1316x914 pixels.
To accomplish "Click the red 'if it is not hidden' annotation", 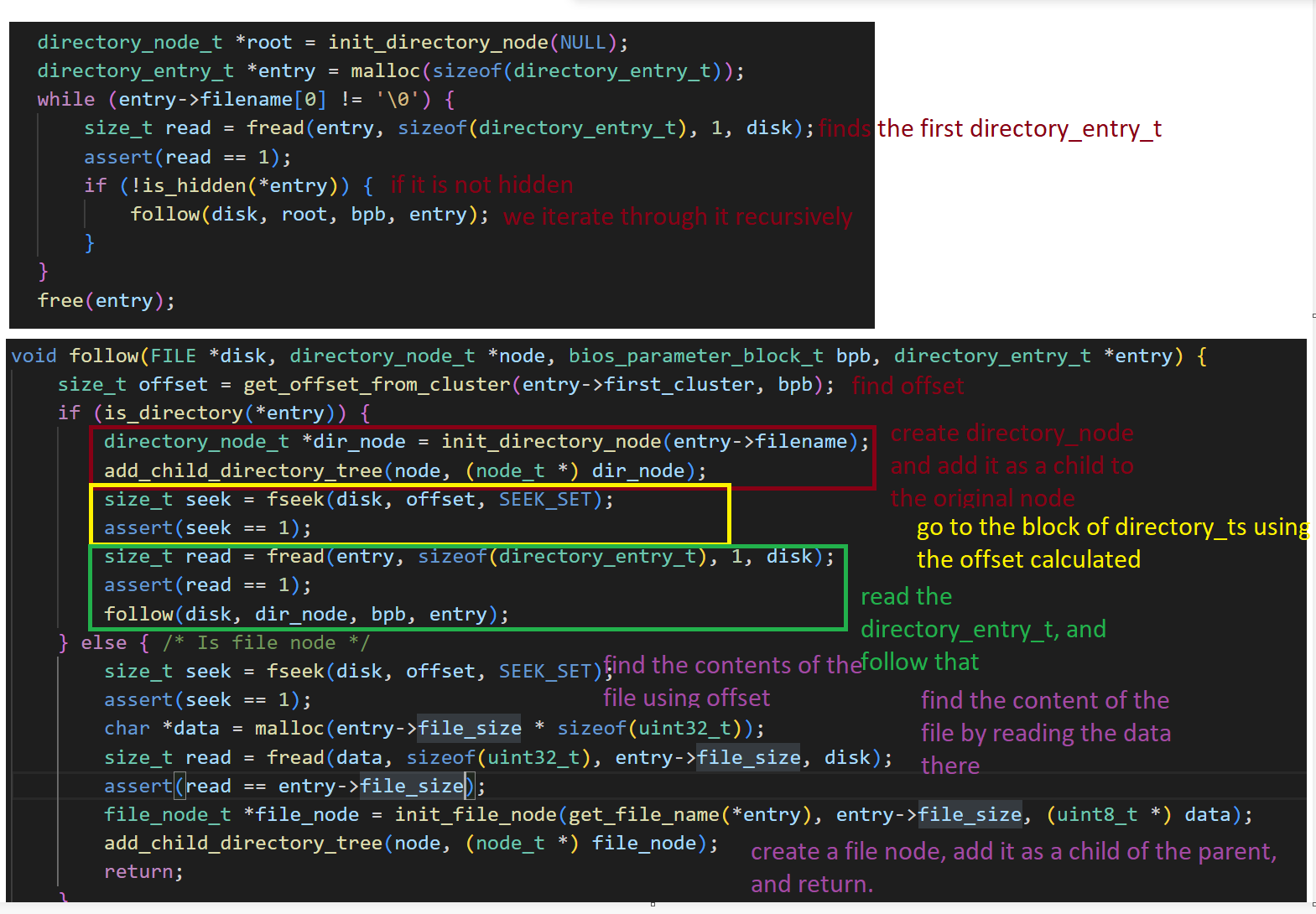I will pyautogui.click(x=481, y=185).
